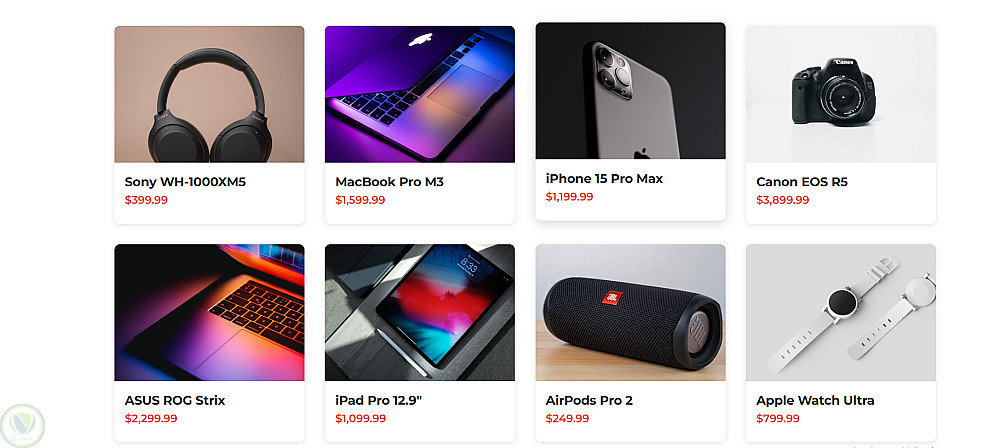Click the Sony WH-1000XM5 title

[185, 182]
